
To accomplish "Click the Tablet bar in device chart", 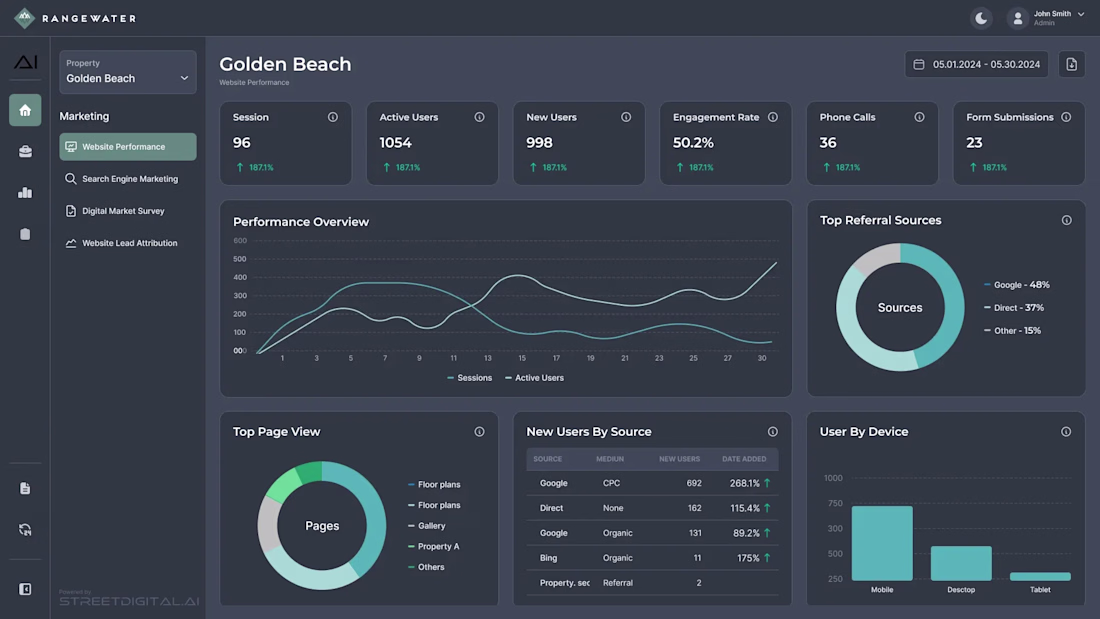I will click(1040, 576).
